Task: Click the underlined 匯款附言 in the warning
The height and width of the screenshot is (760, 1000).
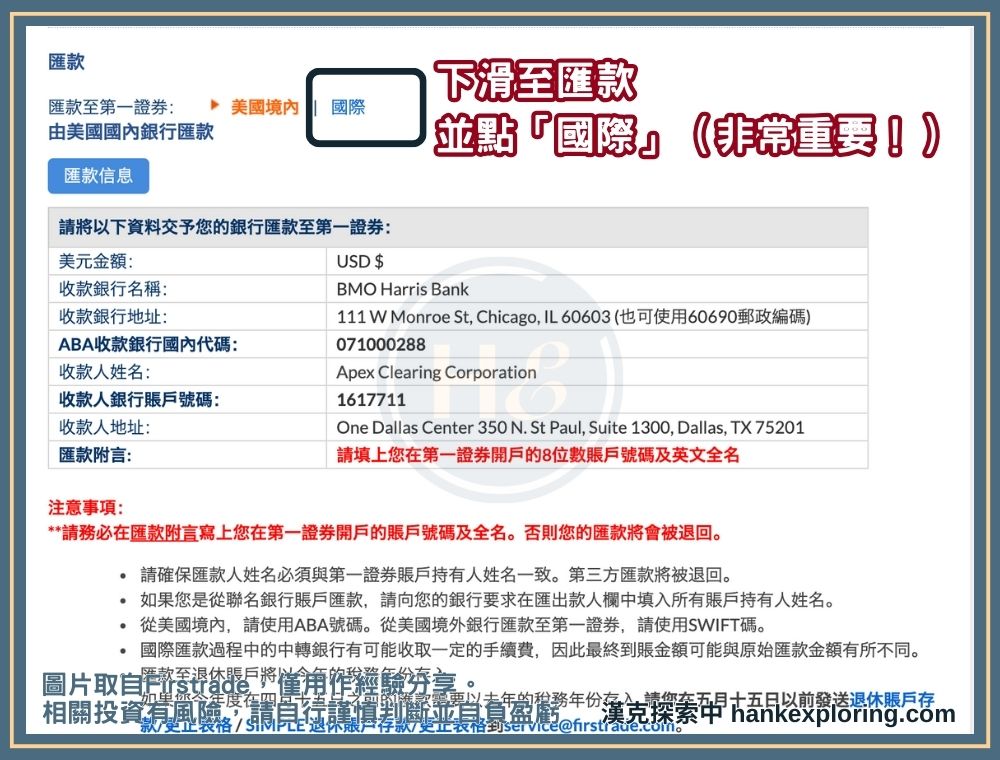Action: coord(164,532)
